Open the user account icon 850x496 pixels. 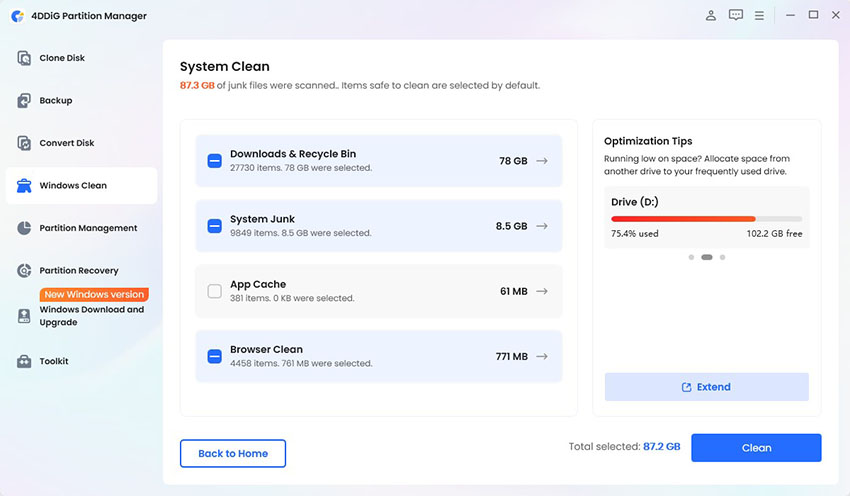(711, 15)
